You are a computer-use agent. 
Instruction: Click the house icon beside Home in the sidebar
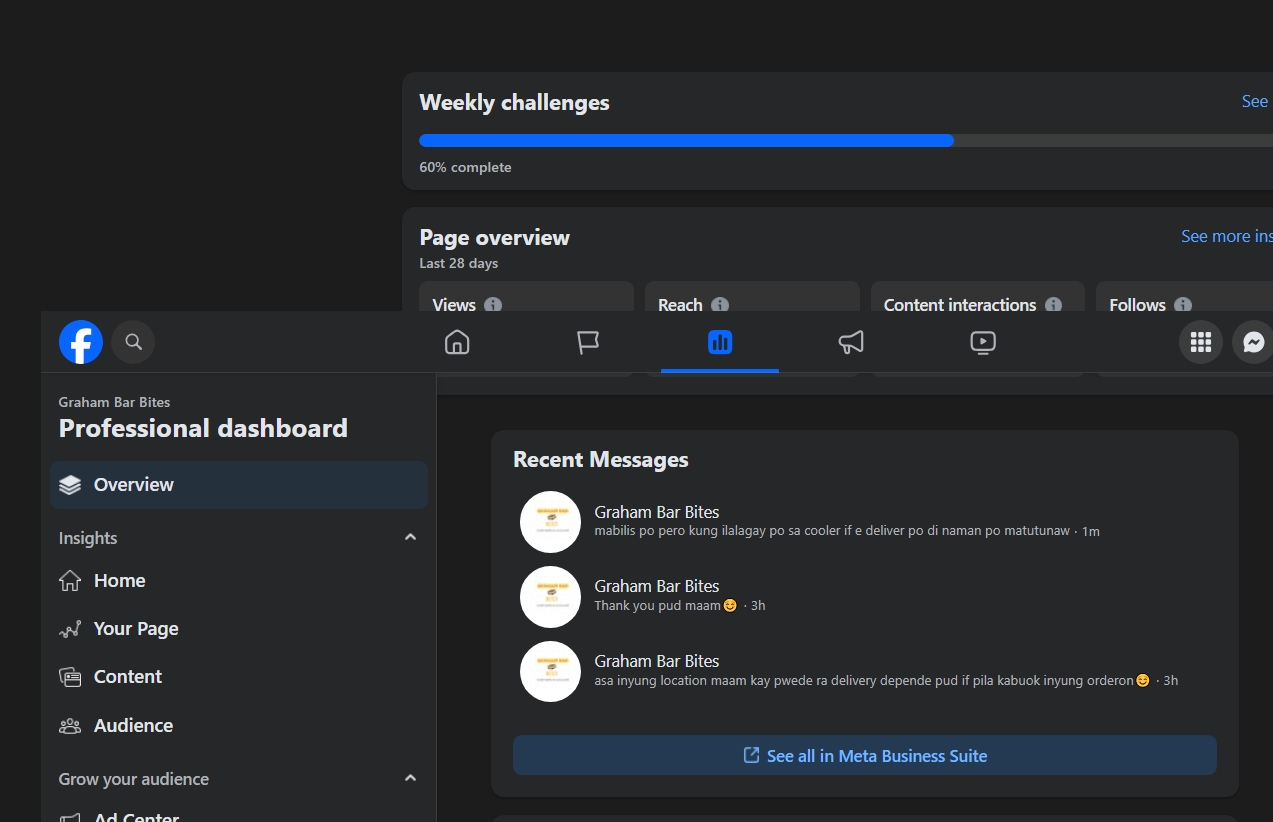(70, 581)
